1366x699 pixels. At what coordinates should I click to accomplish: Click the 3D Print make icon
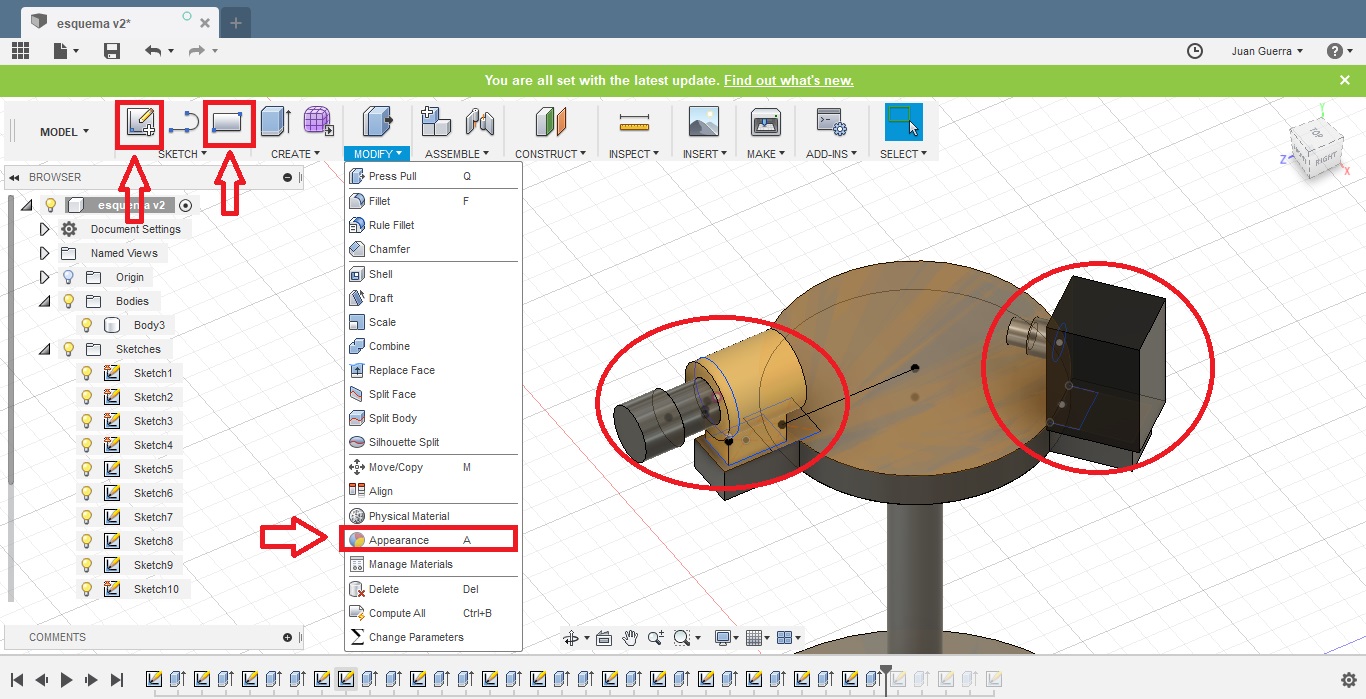click(x=766, y=122)
